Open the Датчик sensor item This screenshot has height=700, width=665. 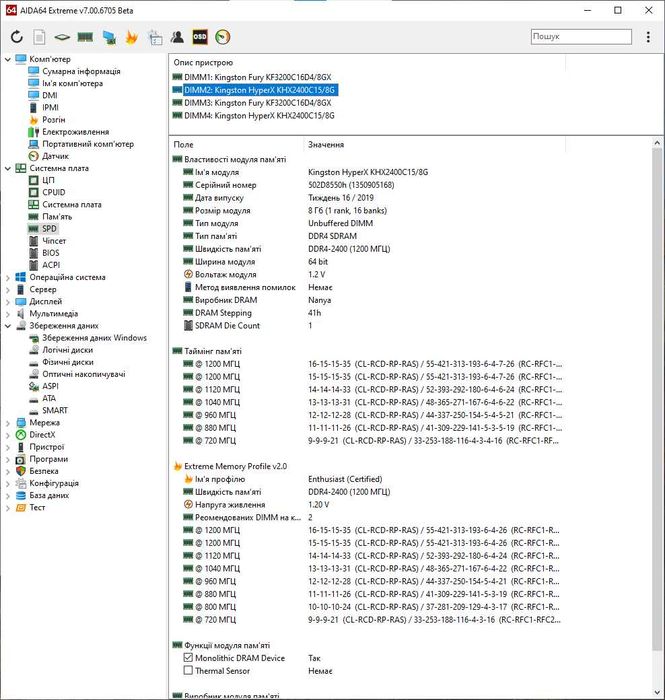point(55,156)
